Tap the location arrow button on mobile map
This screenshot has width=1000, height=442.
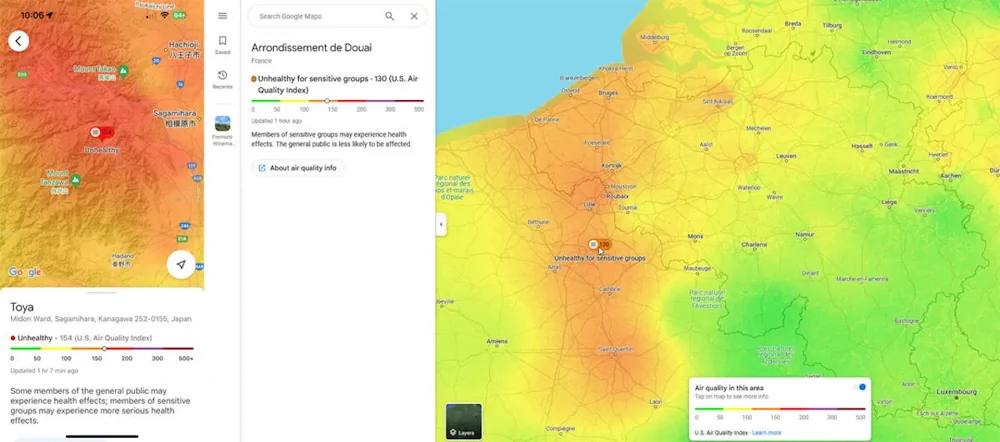click(x=181, y=265)
